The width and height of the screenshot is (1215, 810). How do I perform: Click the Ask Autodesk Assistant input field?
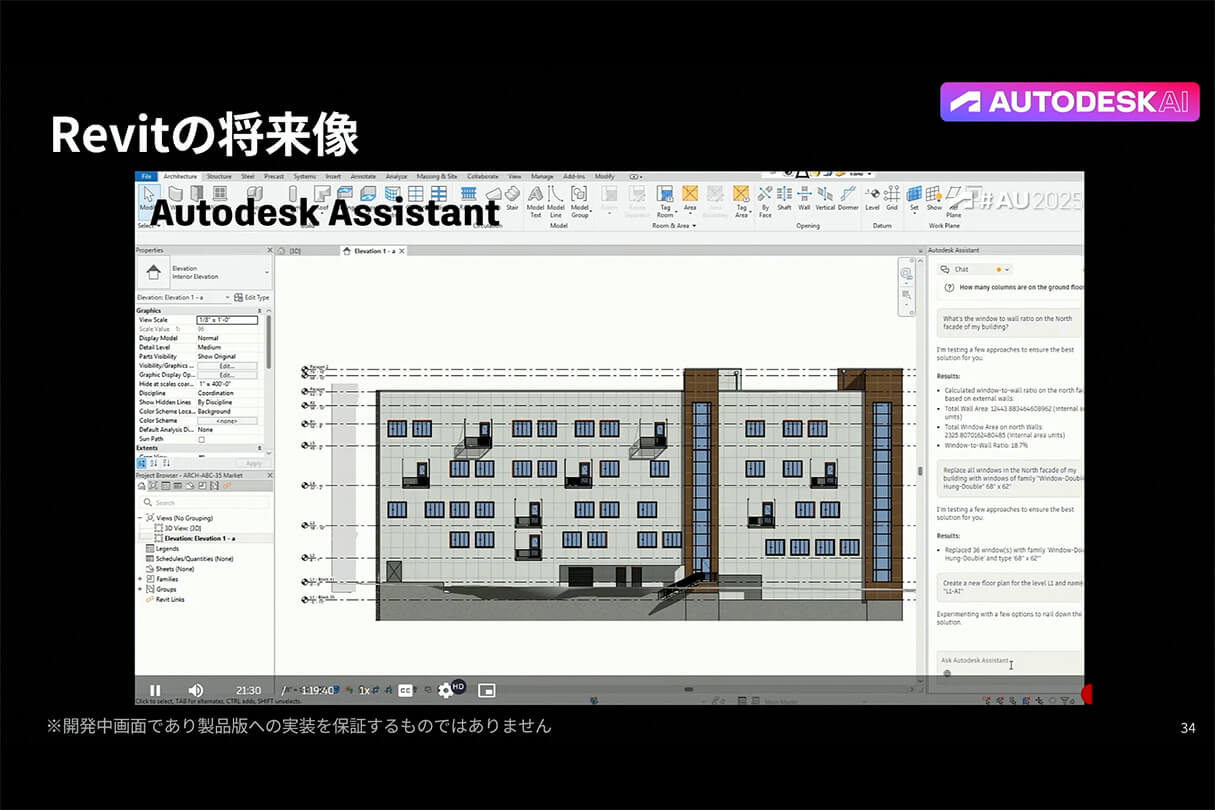pyautogui.click(x=1005, y=661)
